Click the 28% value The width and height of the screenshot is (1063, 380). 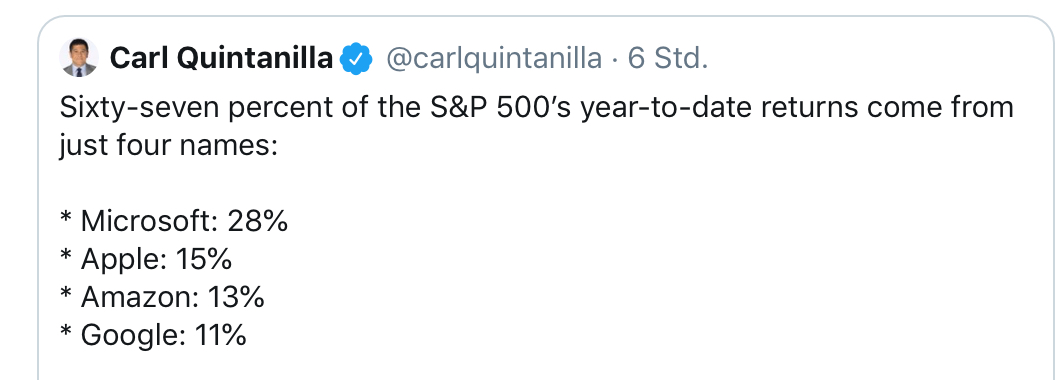[x=258, y=221]
